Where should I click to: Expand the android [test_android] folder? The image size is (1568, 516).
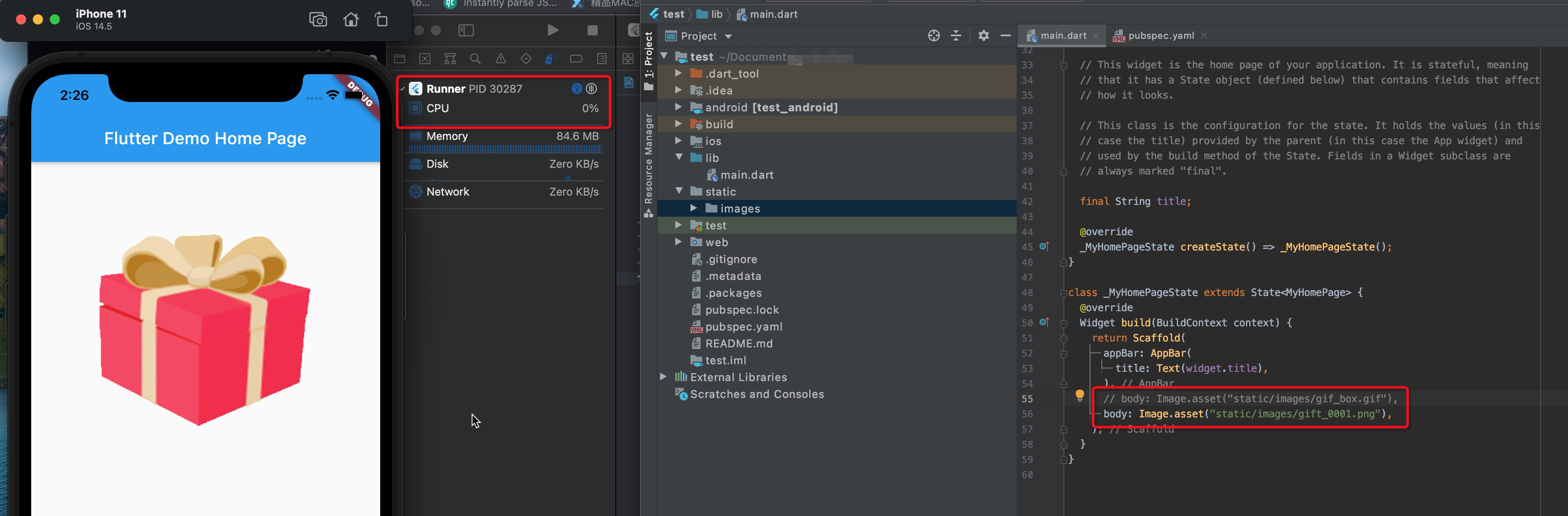(679, 107)
